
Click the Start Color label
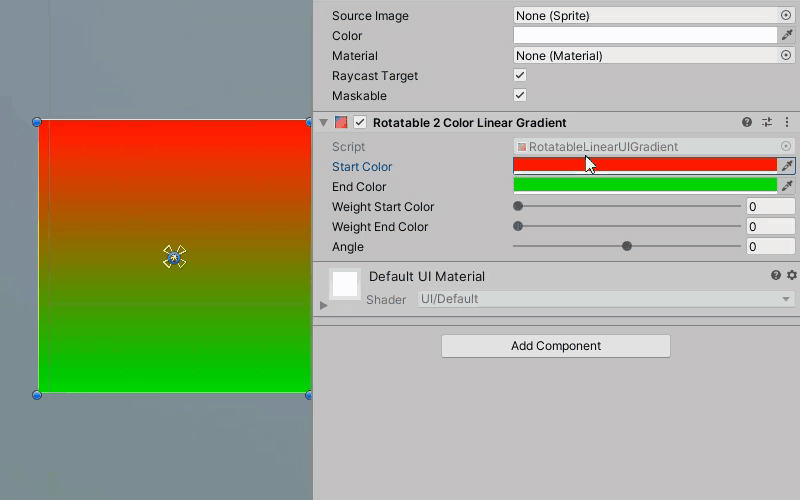pos(362,167)
